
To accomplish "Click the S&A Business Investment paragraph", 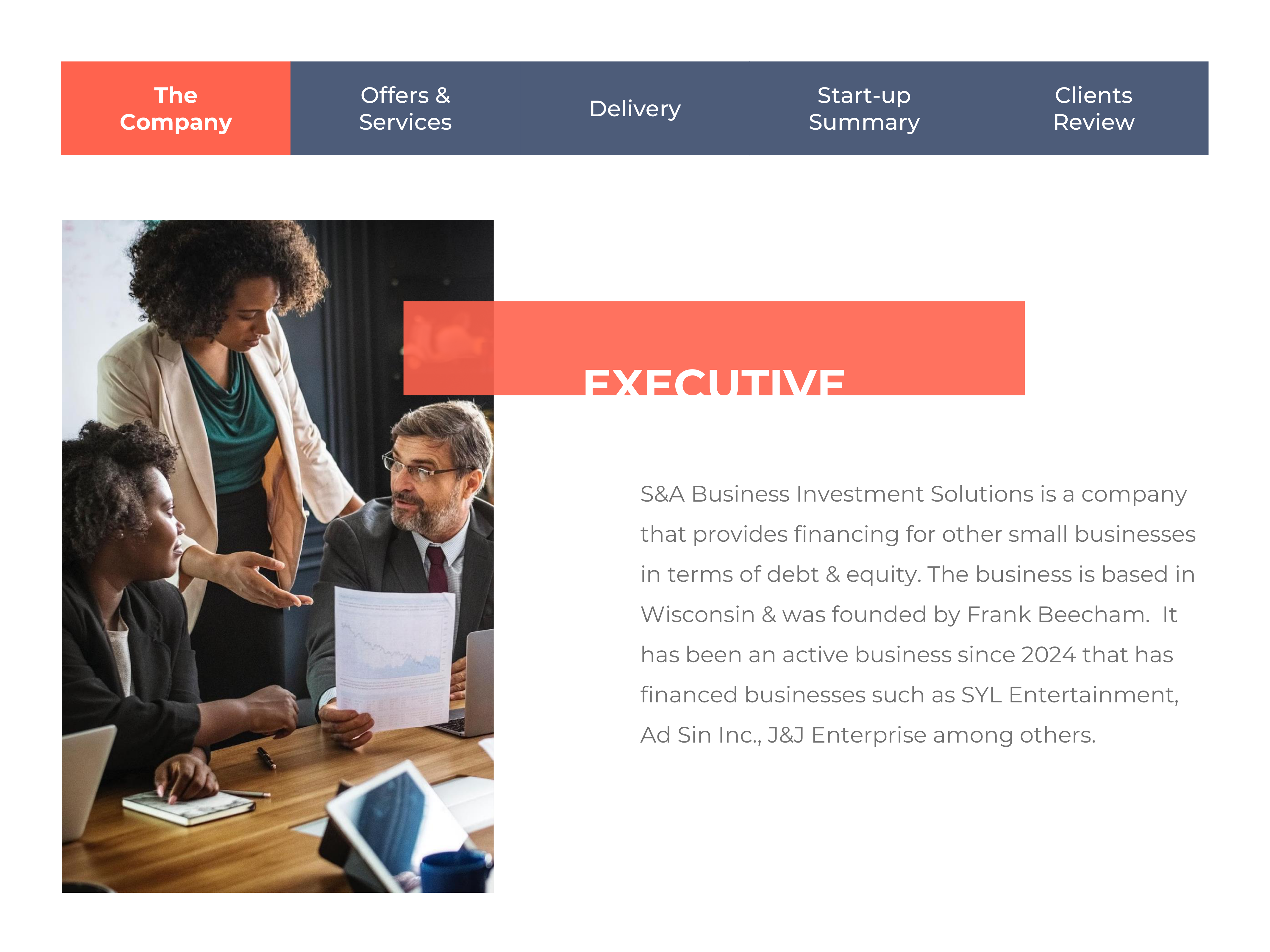I will point(918,615).
